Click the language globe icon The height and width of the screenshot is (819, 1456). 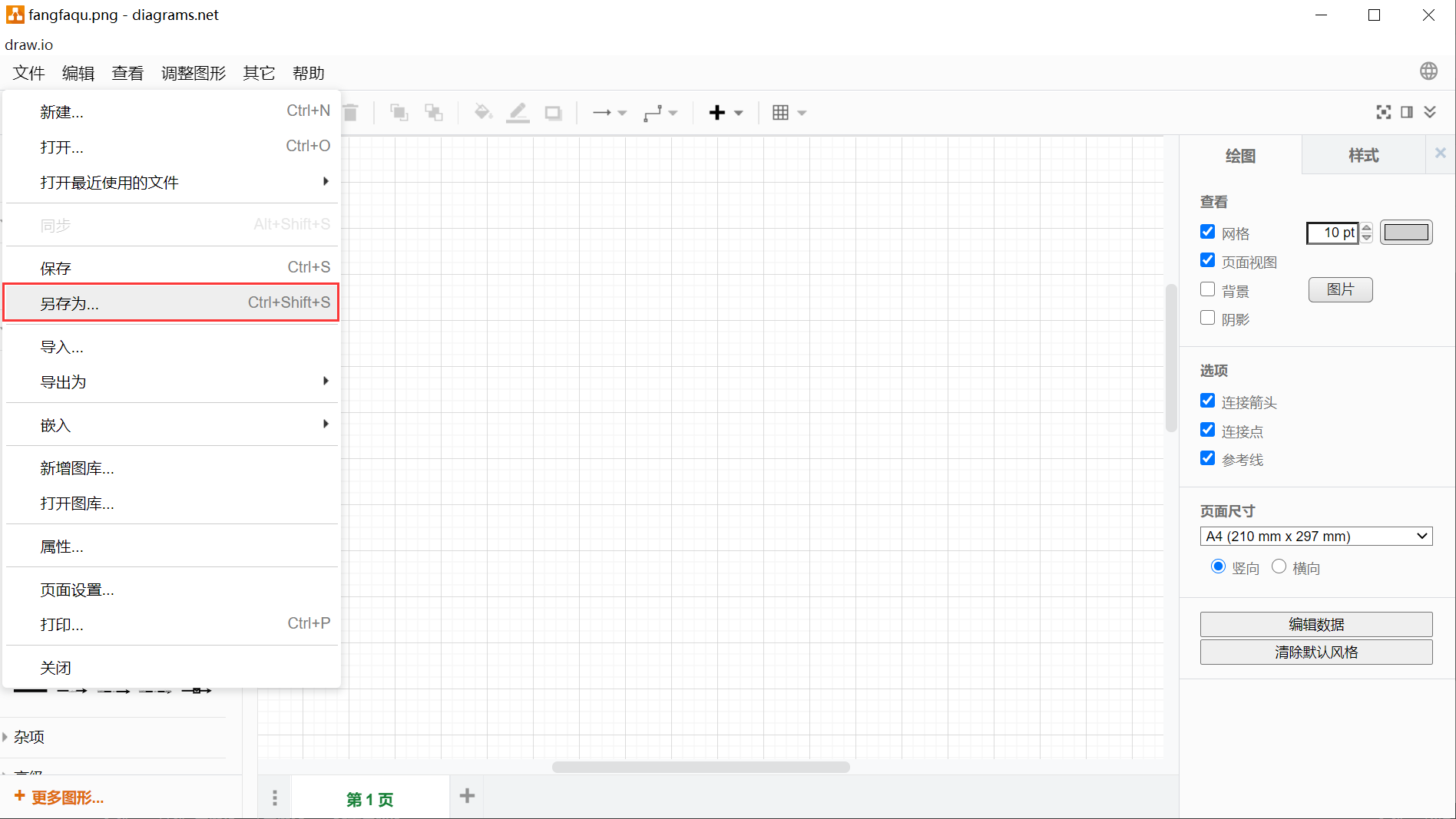(x=1428, y=70)
